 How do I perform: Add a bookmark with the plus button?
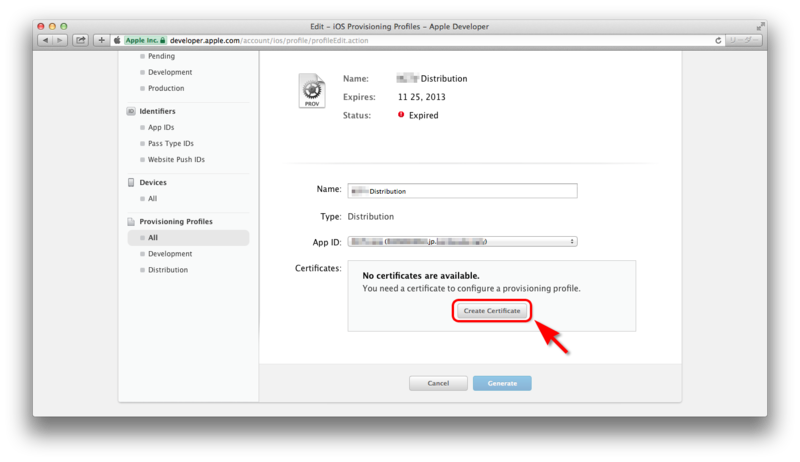coord(101,40)
